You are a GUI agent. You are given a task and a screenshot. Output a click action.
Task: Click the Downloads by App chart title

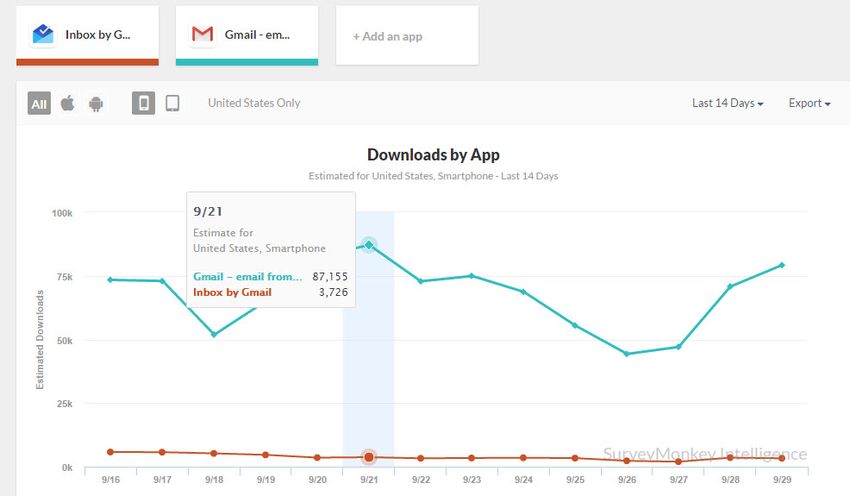click(433, 155)
